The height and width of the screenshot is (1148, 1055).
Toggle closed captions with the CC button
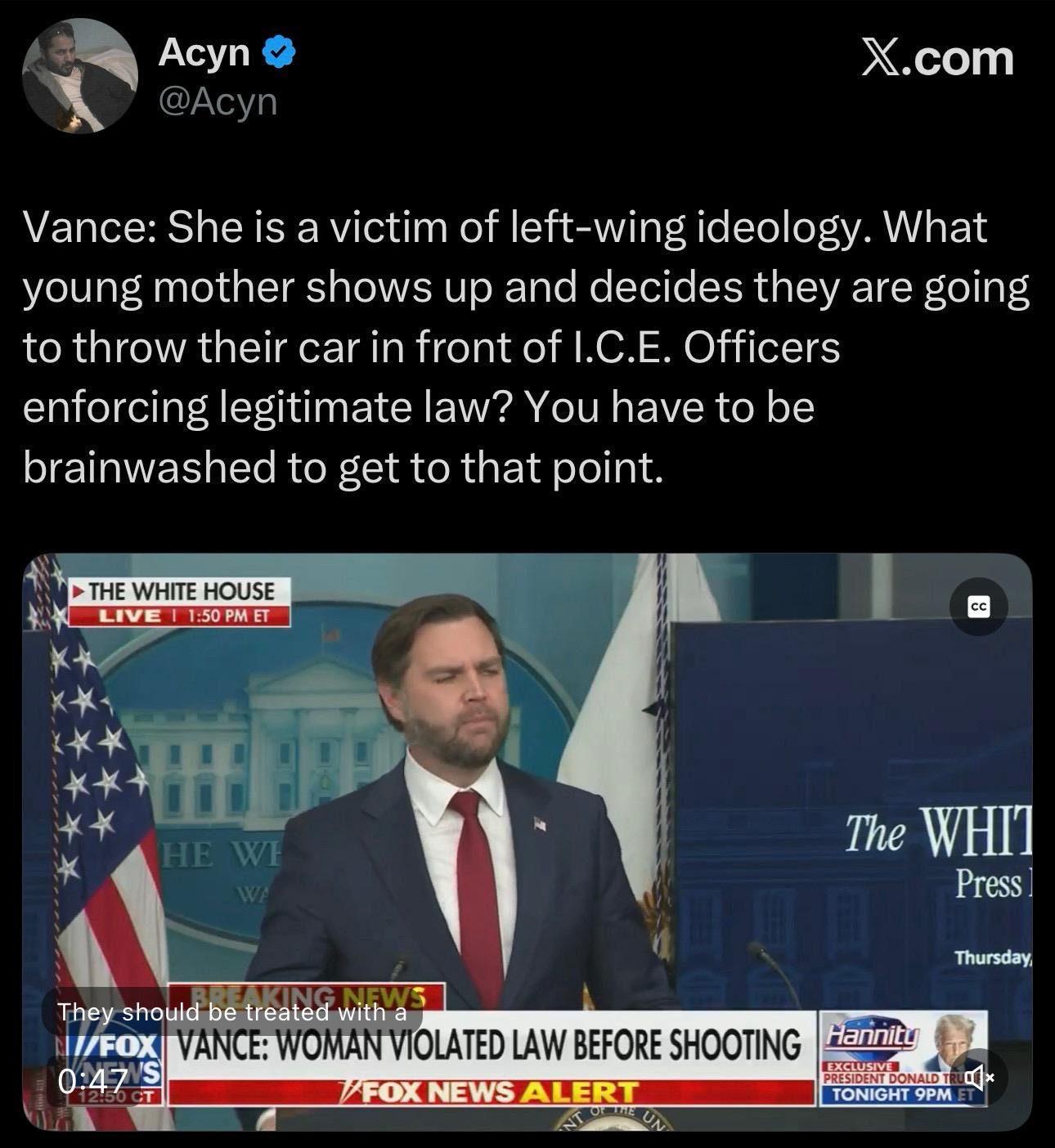979,607
